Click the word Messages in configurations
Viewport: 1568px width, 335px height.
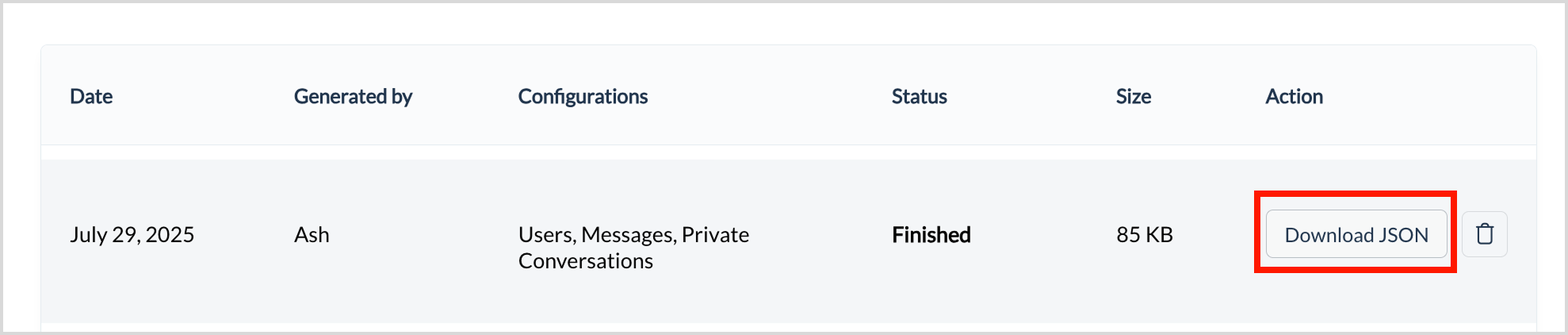pyautogui.click(x=629, y=235)
